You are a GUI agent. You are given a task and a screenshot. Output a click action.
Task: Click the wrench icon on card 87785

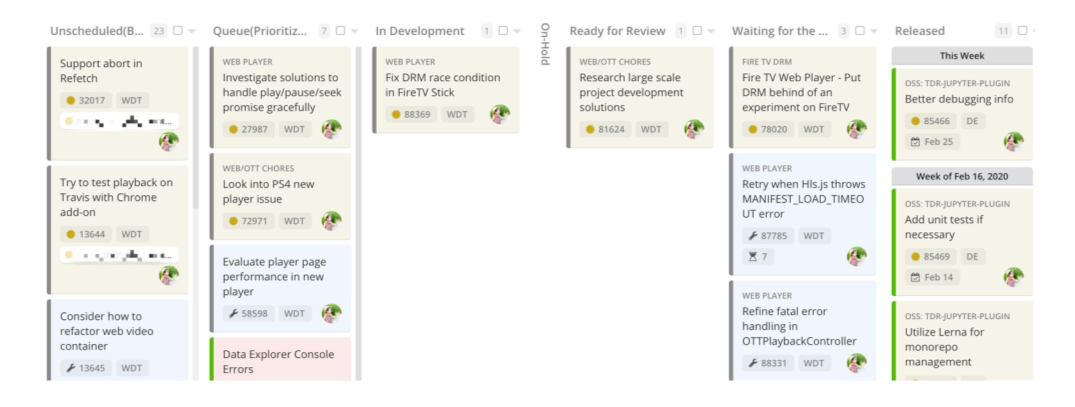pos(753,236)
